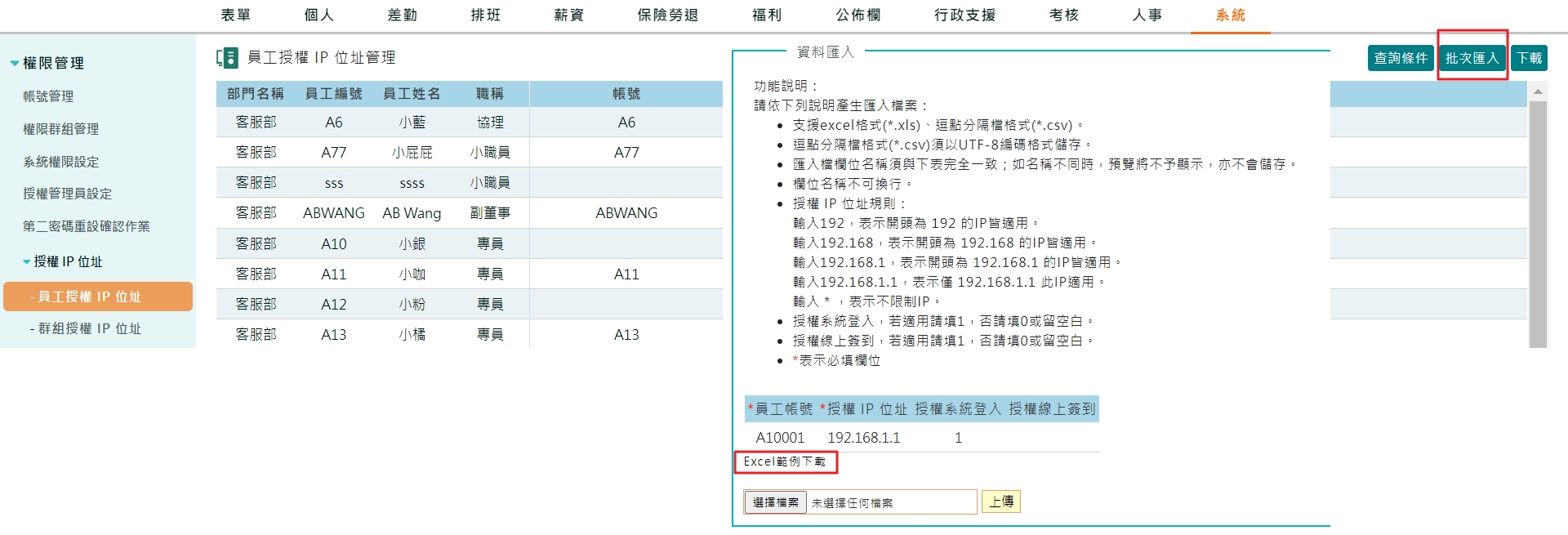Open the 考核 top menu
The height and width of the screenshot is (535, 1568).
pos(1064,15)
